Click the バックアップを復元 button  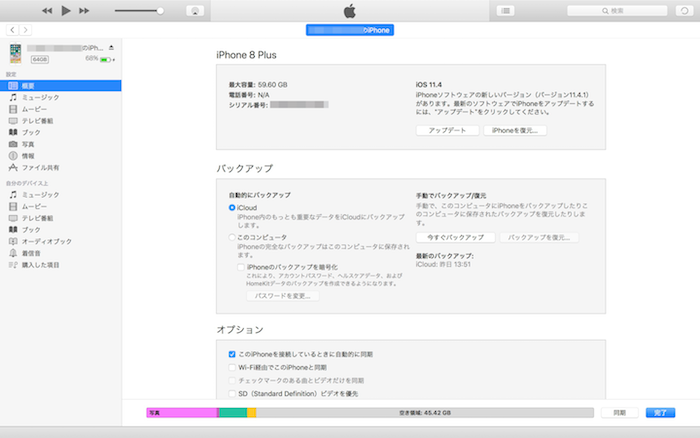pos(539,238)
